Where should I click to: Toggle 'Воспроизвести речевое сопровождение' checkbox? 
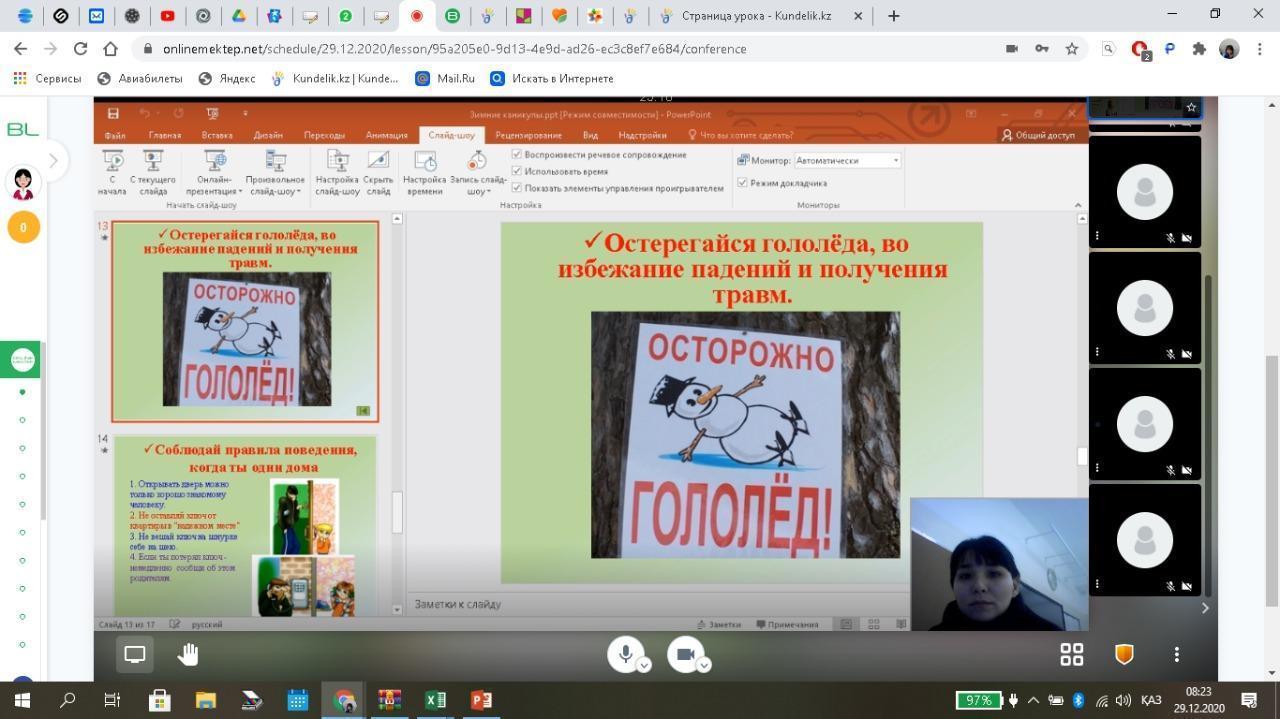pyautogui.click(x=517, y=155)
